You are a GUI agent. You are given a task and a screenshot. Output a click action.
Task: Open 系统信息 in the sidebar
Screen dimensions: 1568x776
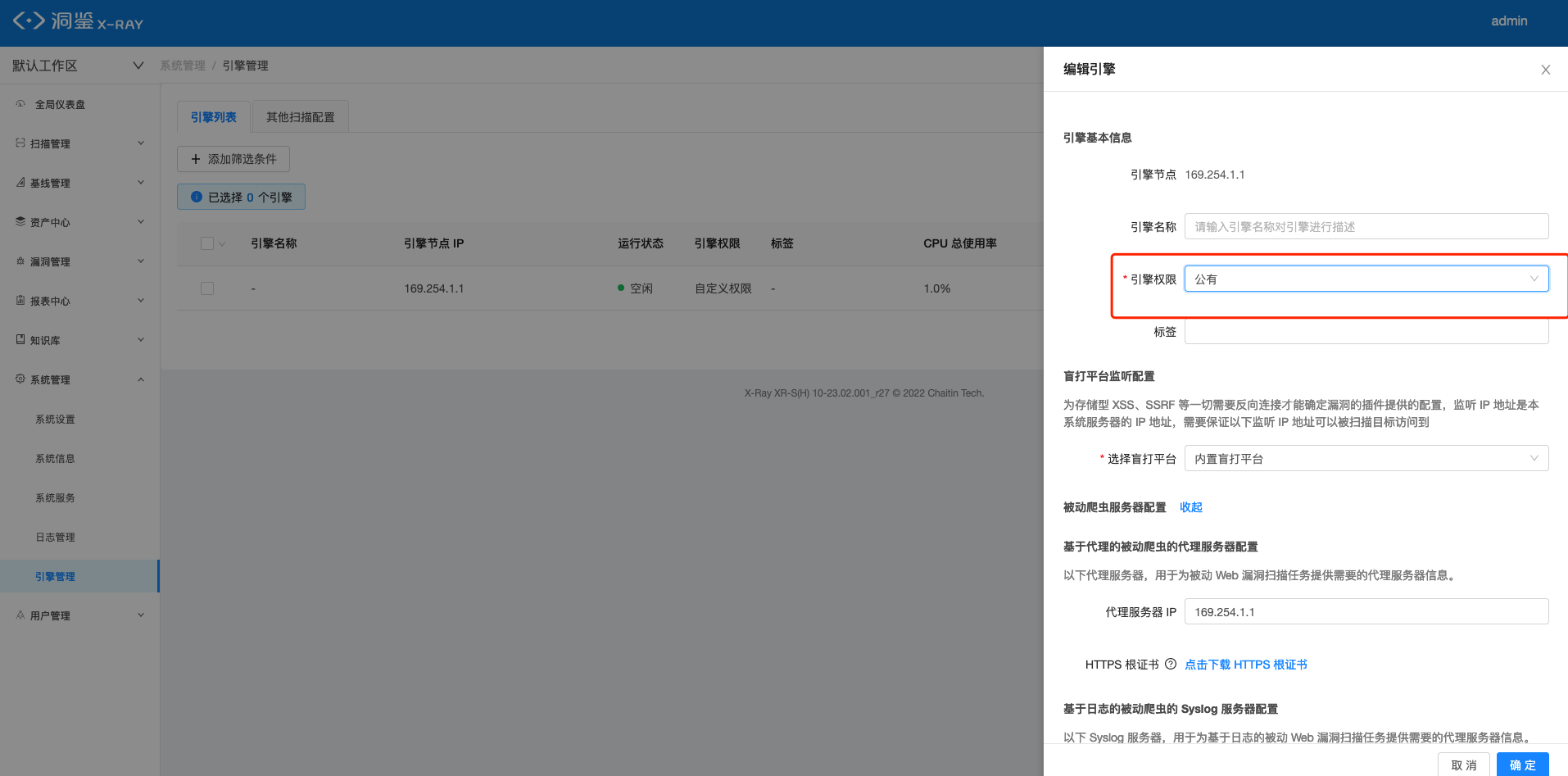(x=55, y=458)
